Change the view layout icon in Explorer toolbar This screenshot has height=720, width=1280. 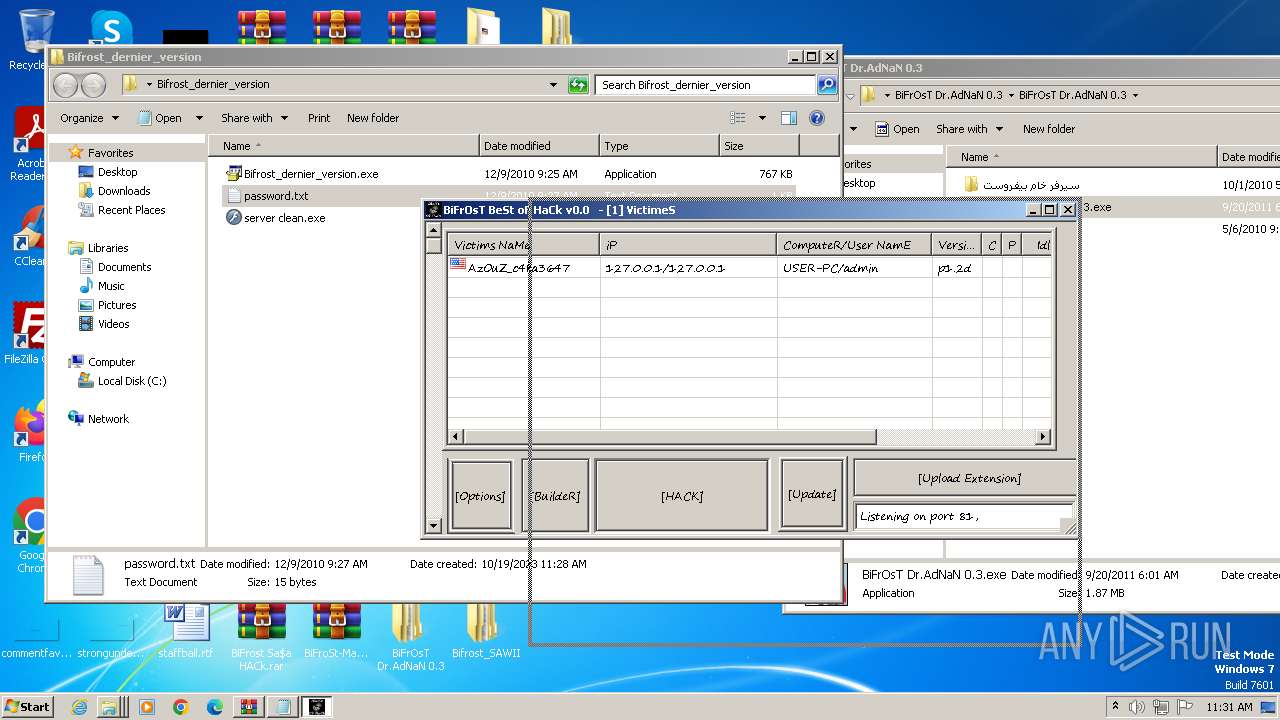[738, 118]
